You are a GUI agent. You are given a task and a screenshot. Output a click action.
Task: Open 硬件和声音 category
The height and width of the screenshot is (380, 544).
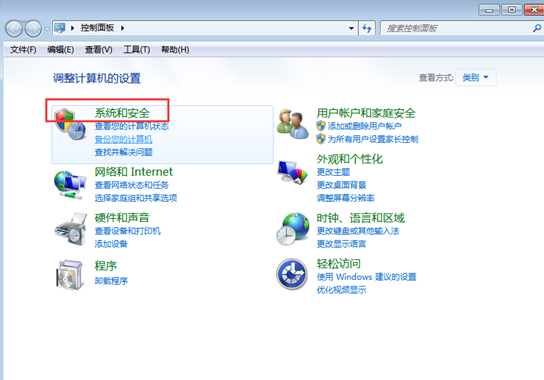(x=122, y=218)
